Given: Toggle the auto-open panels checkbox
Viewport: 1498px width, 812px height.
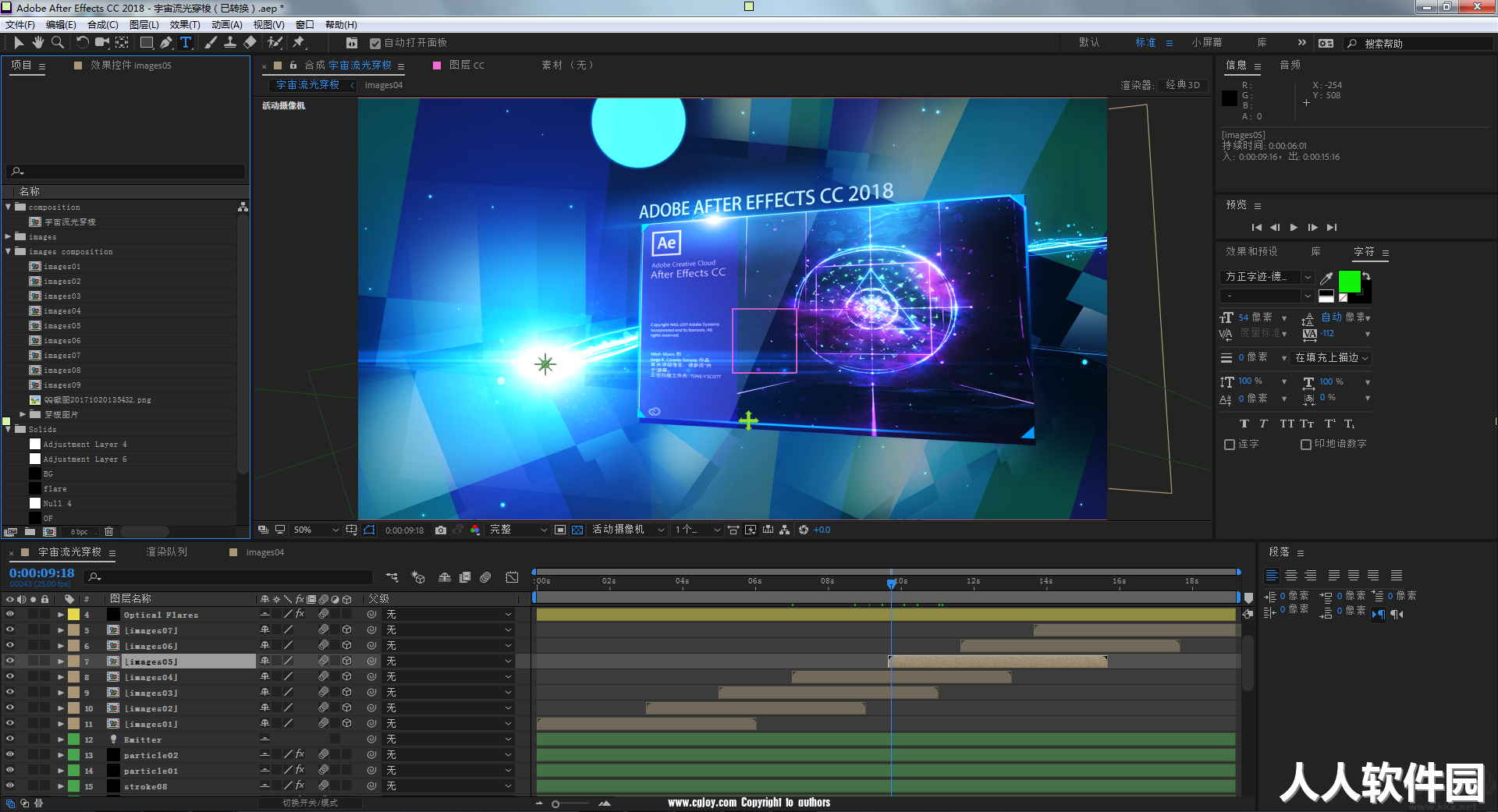Looking at the screenshot, I should click(x=375, y=44).
